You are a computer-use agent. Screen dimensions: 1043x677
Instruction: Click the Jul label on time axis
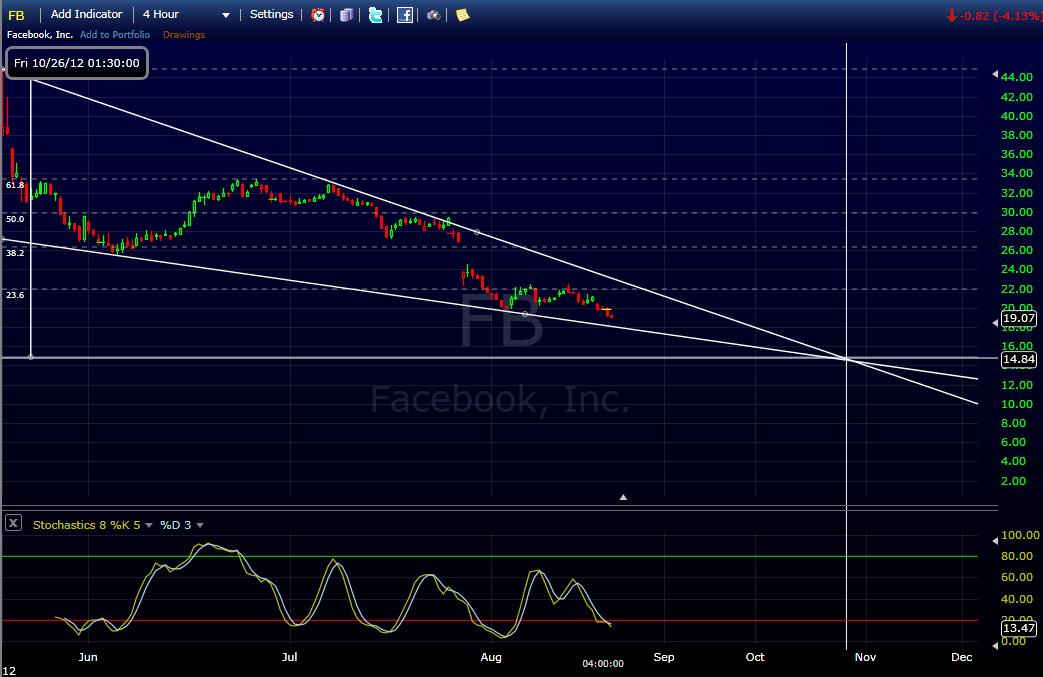tap(289, 657)
